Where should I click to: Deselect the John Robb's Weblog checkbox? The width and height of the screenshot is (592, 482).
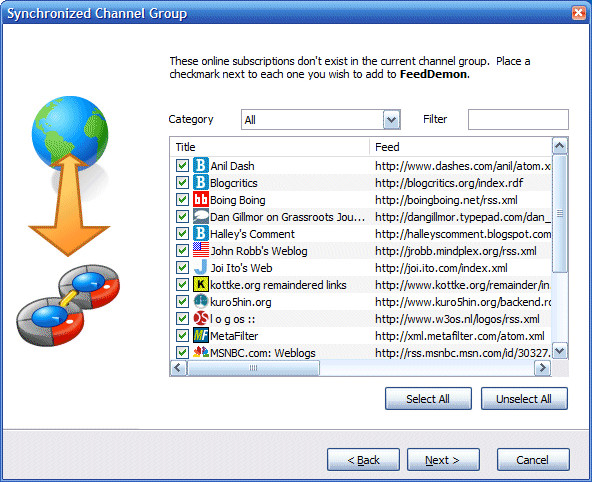click(182, 251)
